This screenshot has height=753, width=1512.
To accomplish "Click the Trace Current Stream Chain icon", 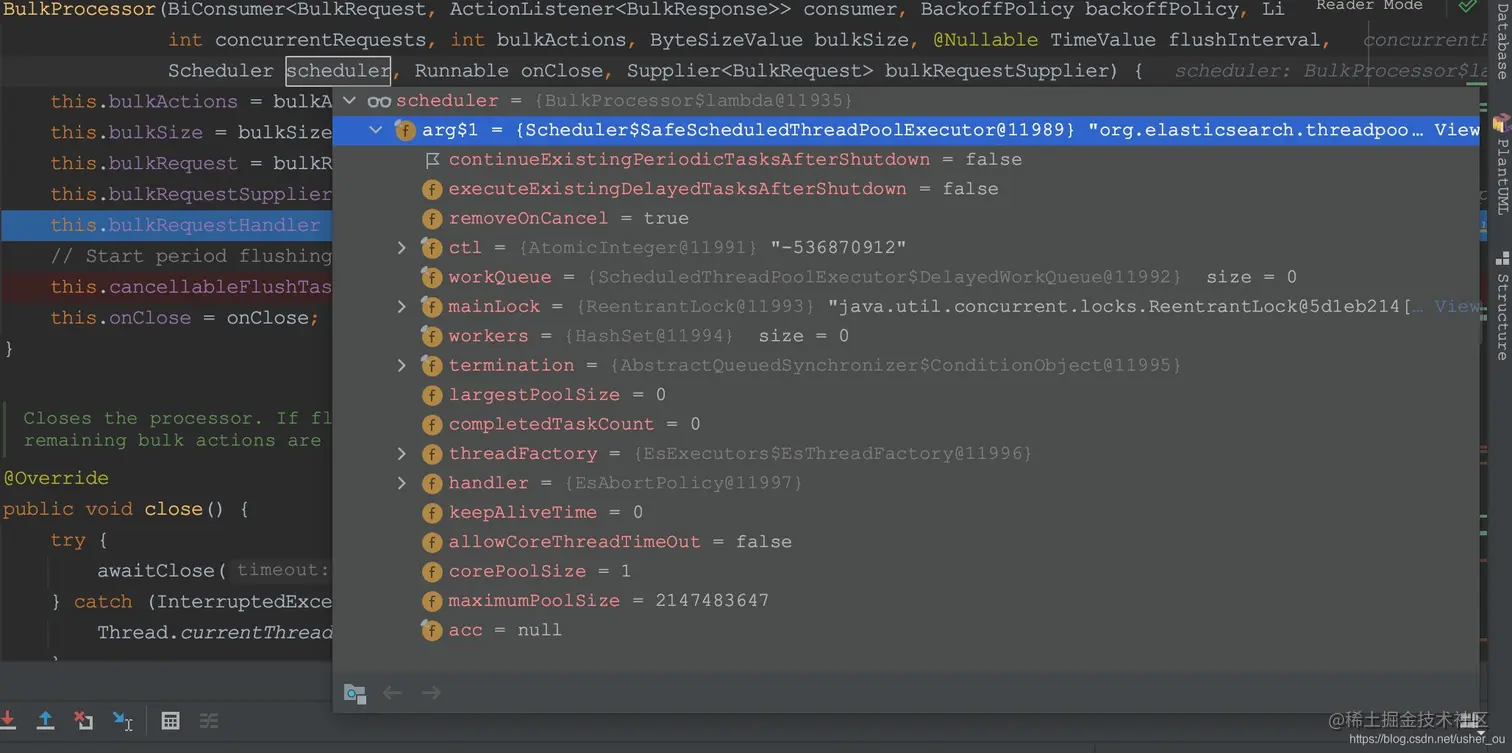I will point(209,720).
